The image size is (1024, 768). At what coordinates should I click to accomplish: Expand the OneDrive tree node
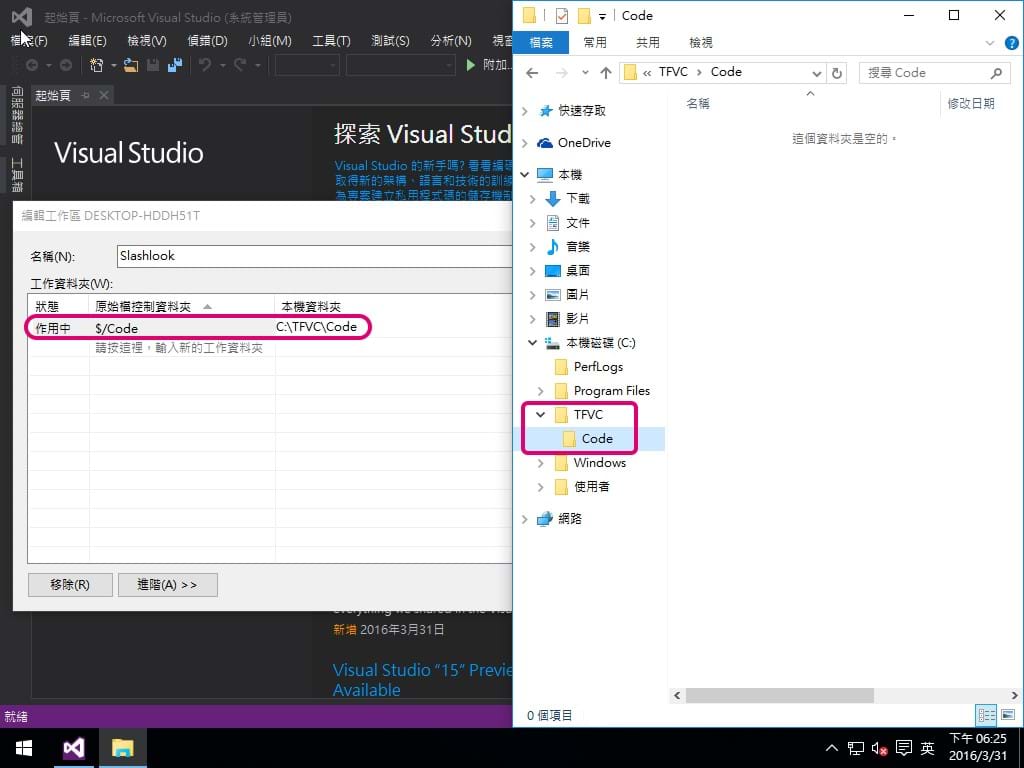click(x=524, y=143)
